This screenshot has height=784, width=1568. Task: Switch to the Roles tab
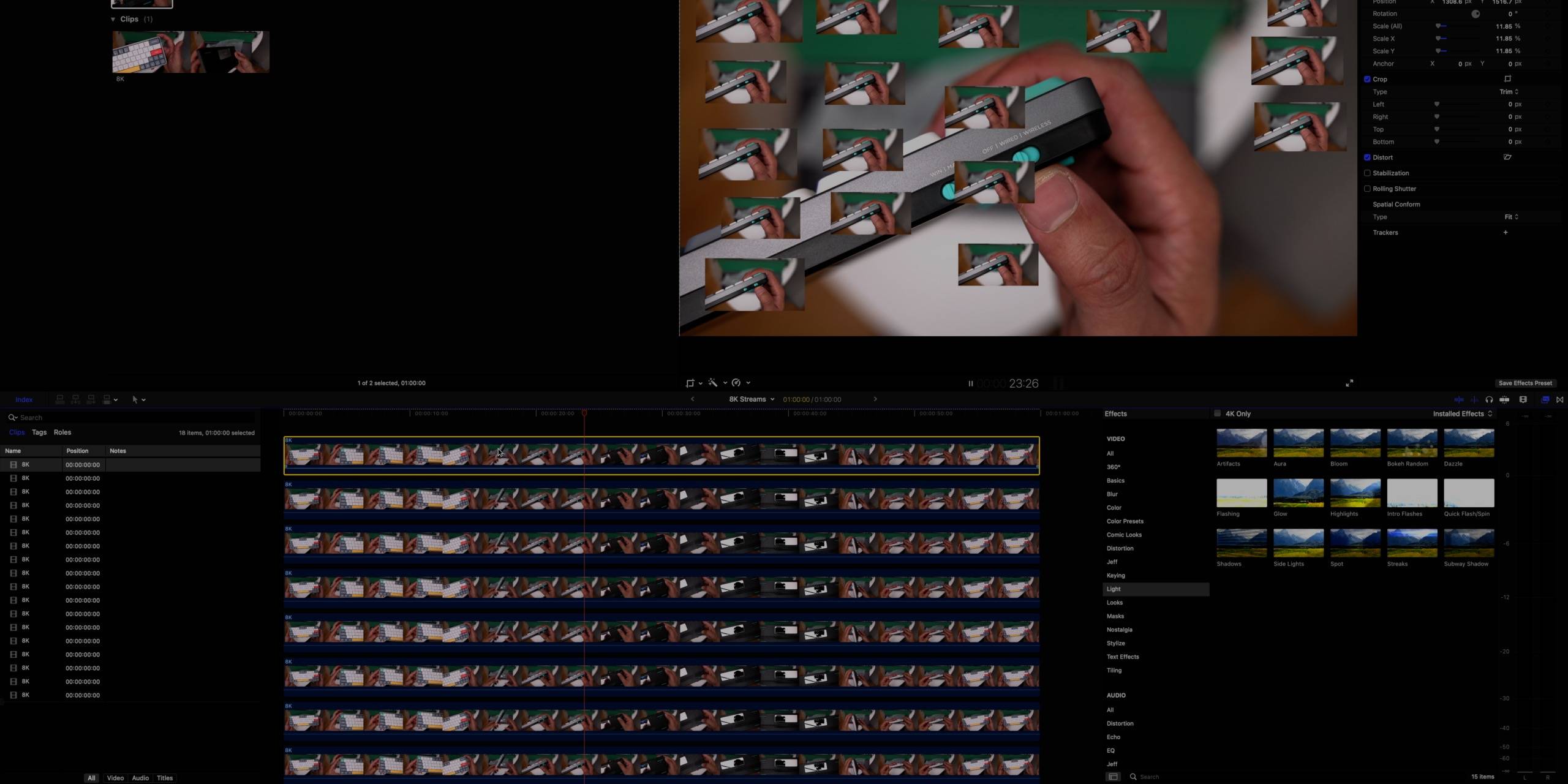[62, 432]
